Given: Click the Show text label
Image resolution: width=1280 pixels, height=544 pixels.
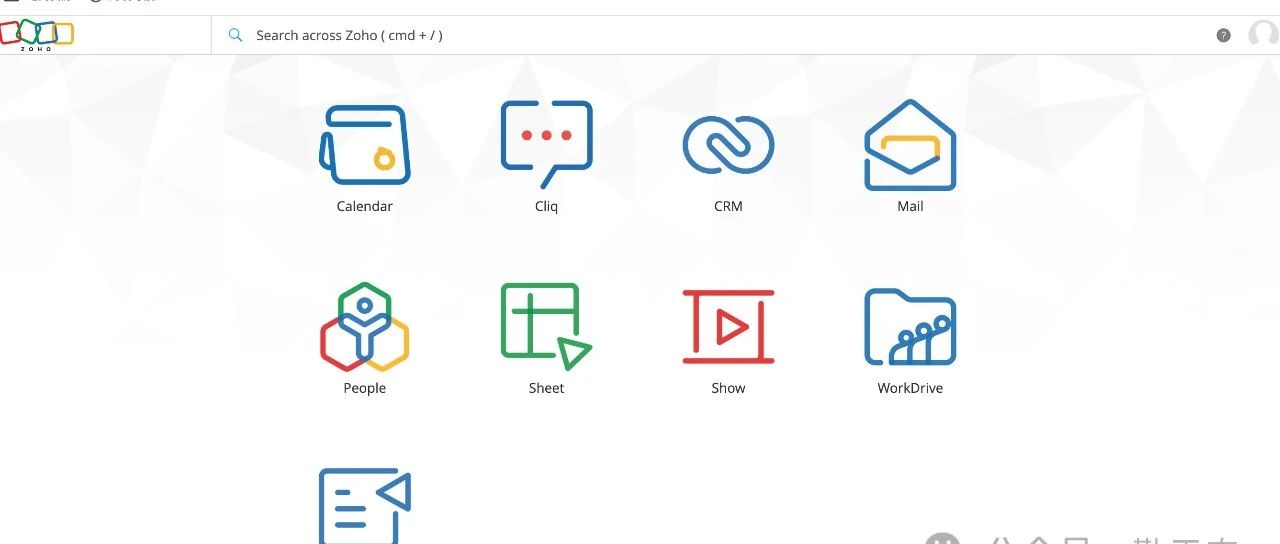Looking at the screenshot, I should coord(728,388).
